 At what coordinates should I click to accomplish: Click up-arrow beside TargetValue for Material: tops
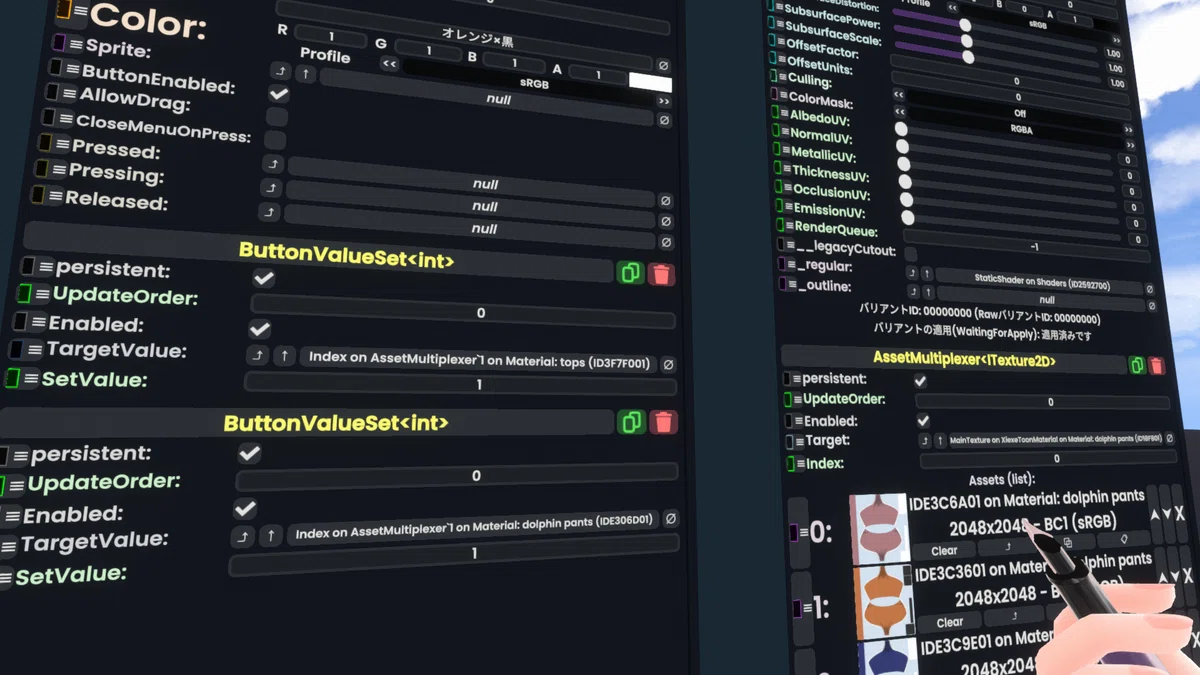[x=285, y=356]
